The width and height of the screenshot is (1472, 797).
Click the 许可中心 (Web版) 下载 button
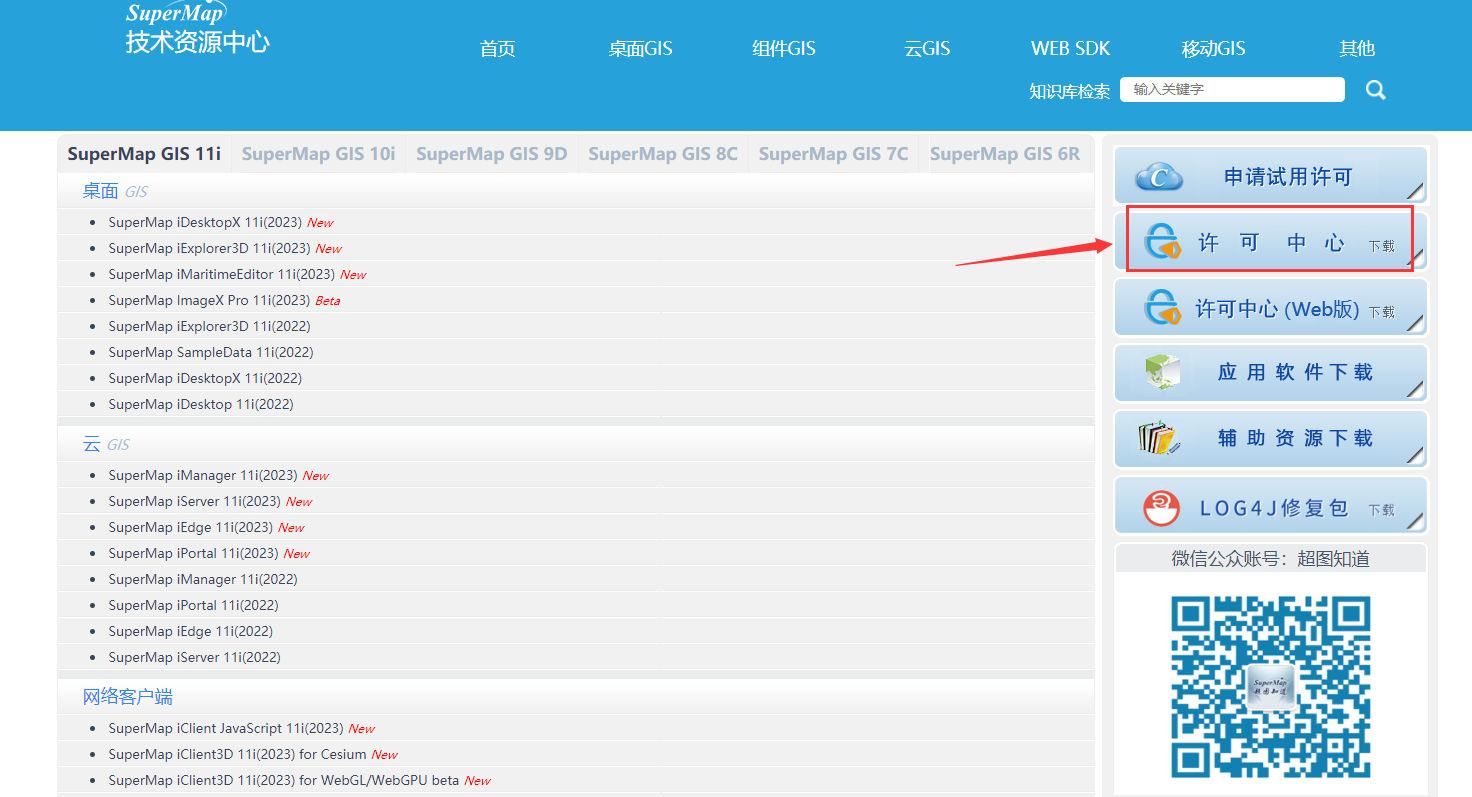coord(1271,308)
